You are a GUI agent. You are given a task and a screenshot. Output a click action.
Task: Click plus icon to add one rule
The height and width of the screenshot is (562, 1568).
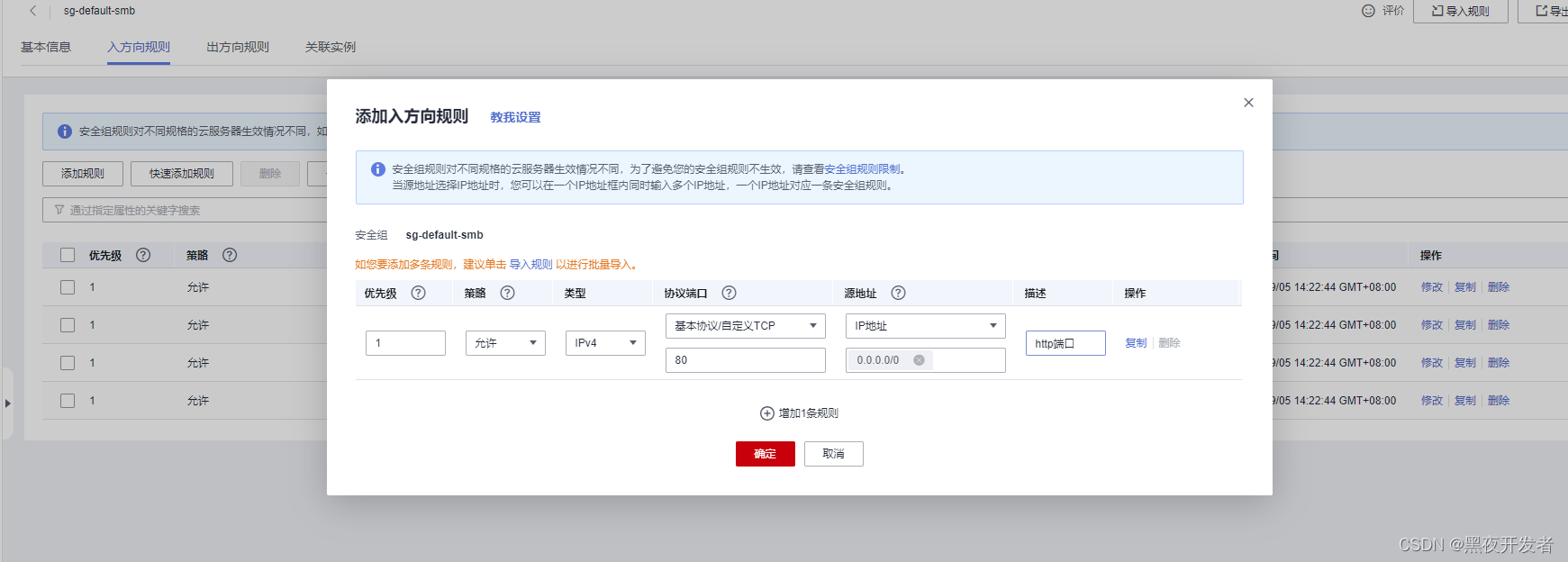[767, 413]
